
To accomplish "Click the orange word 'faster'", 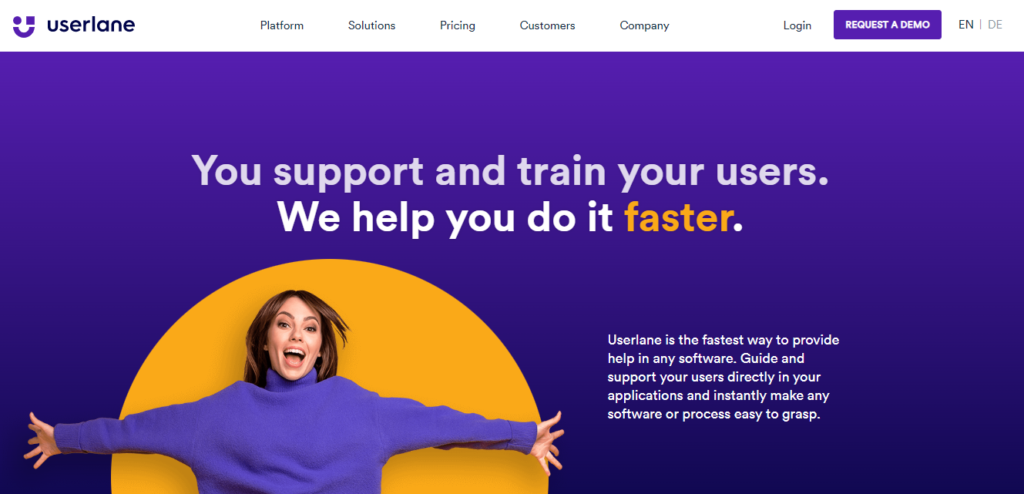I will [x=677, y=218].
